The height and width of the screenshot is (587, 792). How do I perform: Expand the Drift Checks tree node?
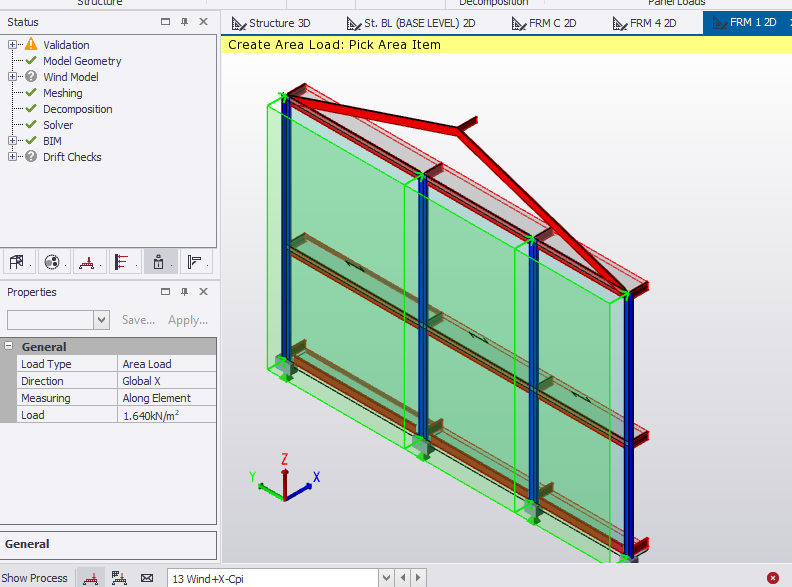[x=12, y=157]
